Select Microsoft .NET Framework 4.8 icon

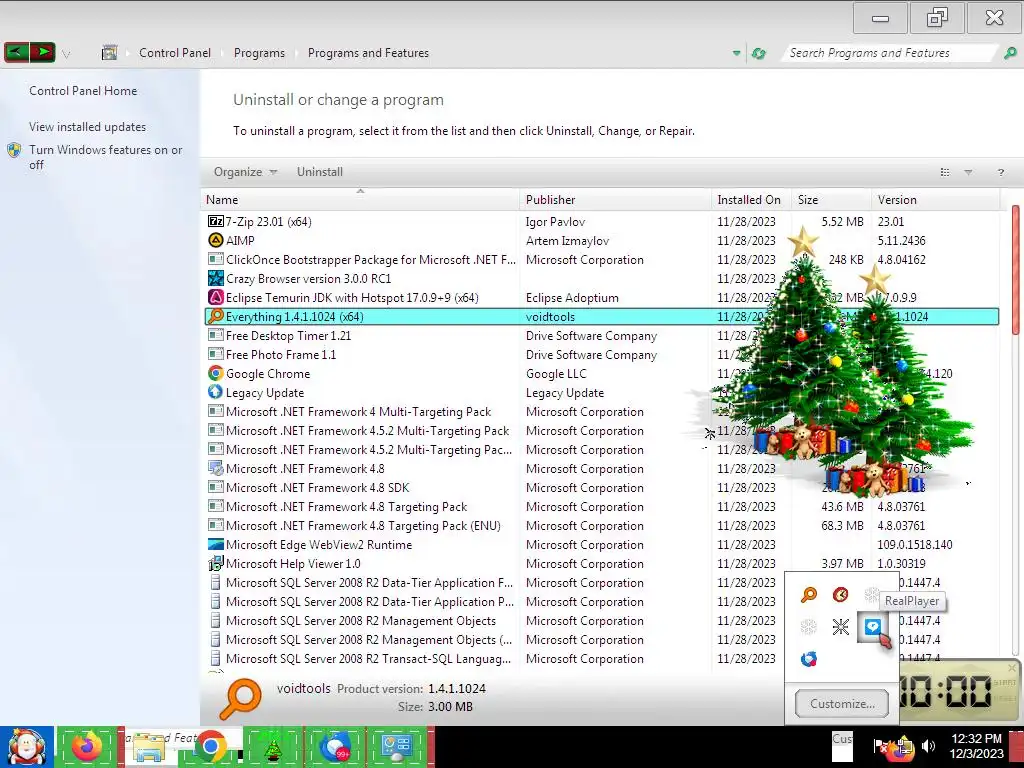(x=216, y=468)
